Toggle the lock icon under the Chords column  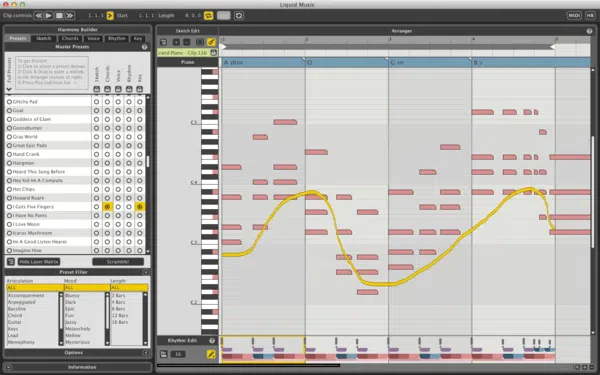pos(107,89)
